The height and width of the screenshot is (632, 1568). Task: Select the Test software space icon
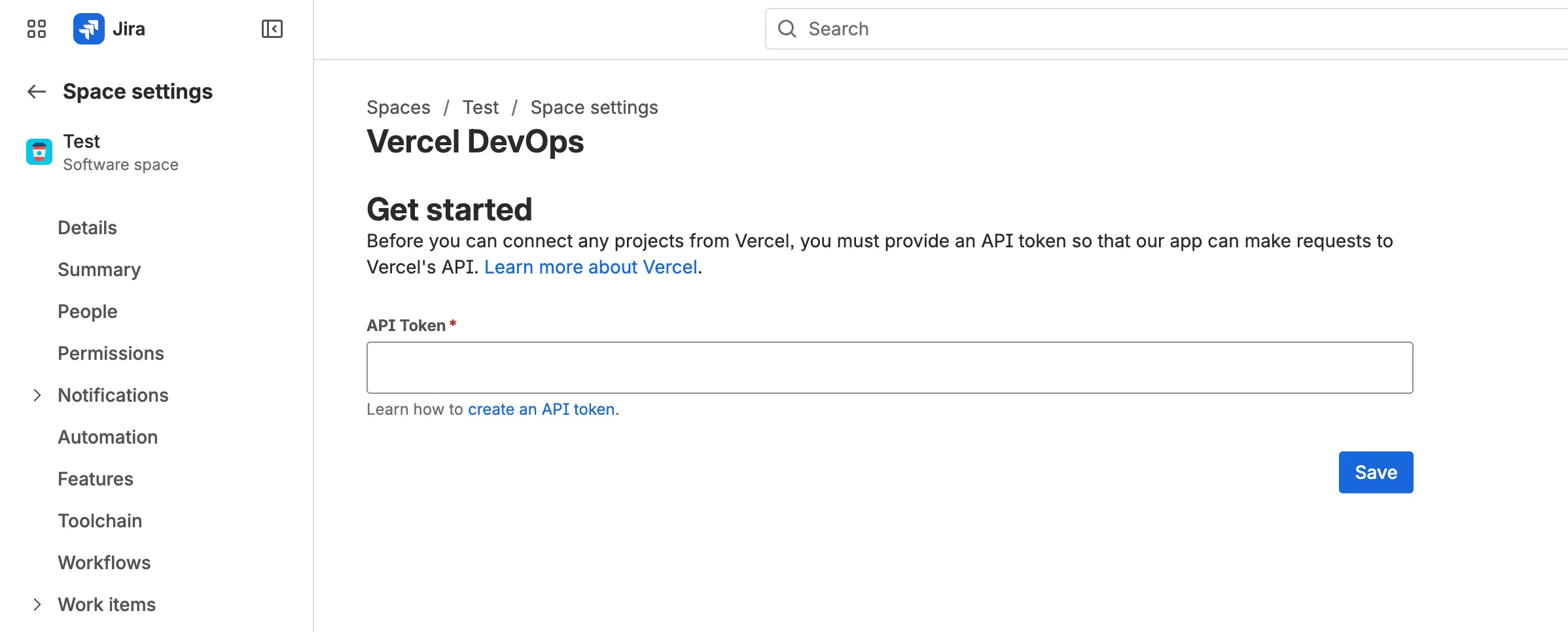[x=39, y=151]
